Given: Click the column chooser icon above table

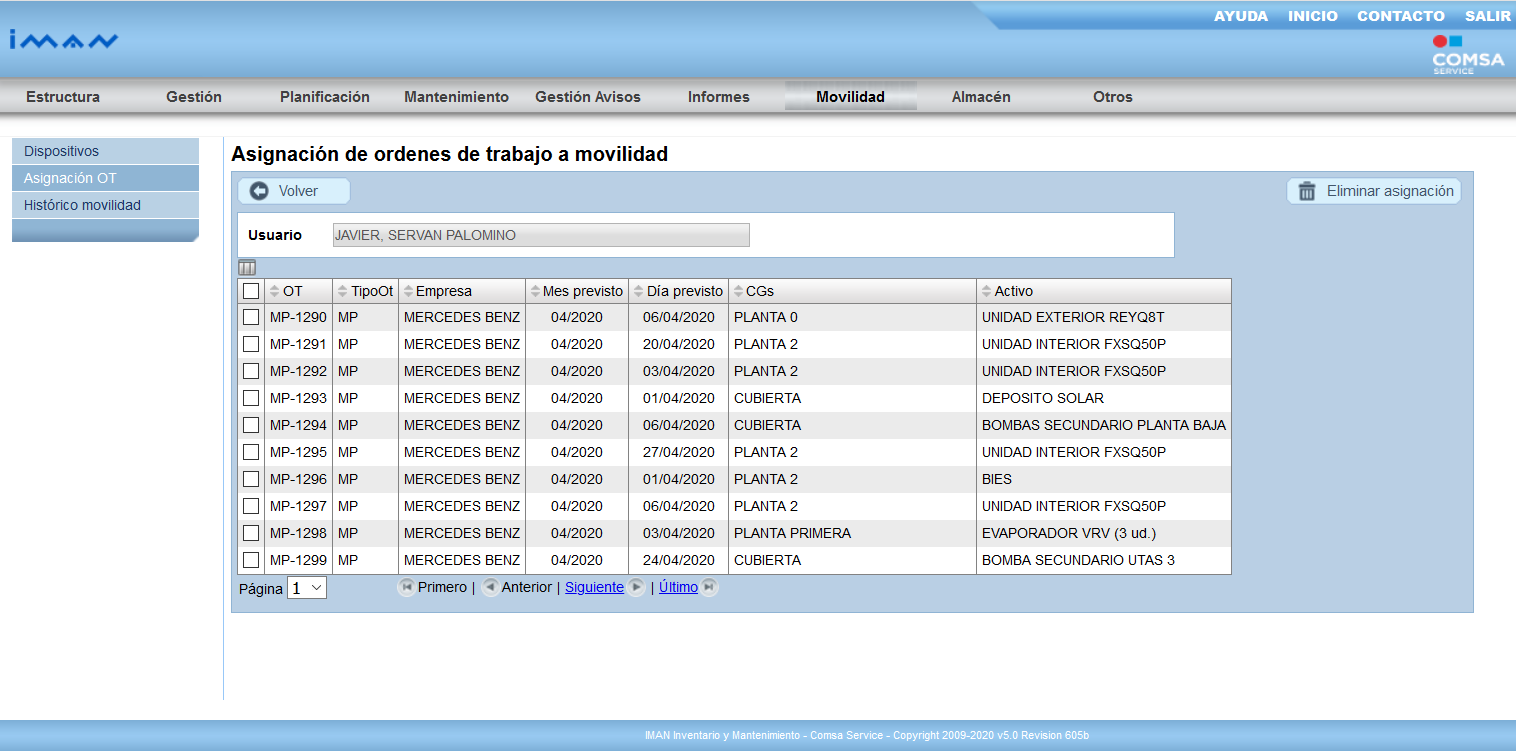Looking at the screenshot, I should [247, 267].
